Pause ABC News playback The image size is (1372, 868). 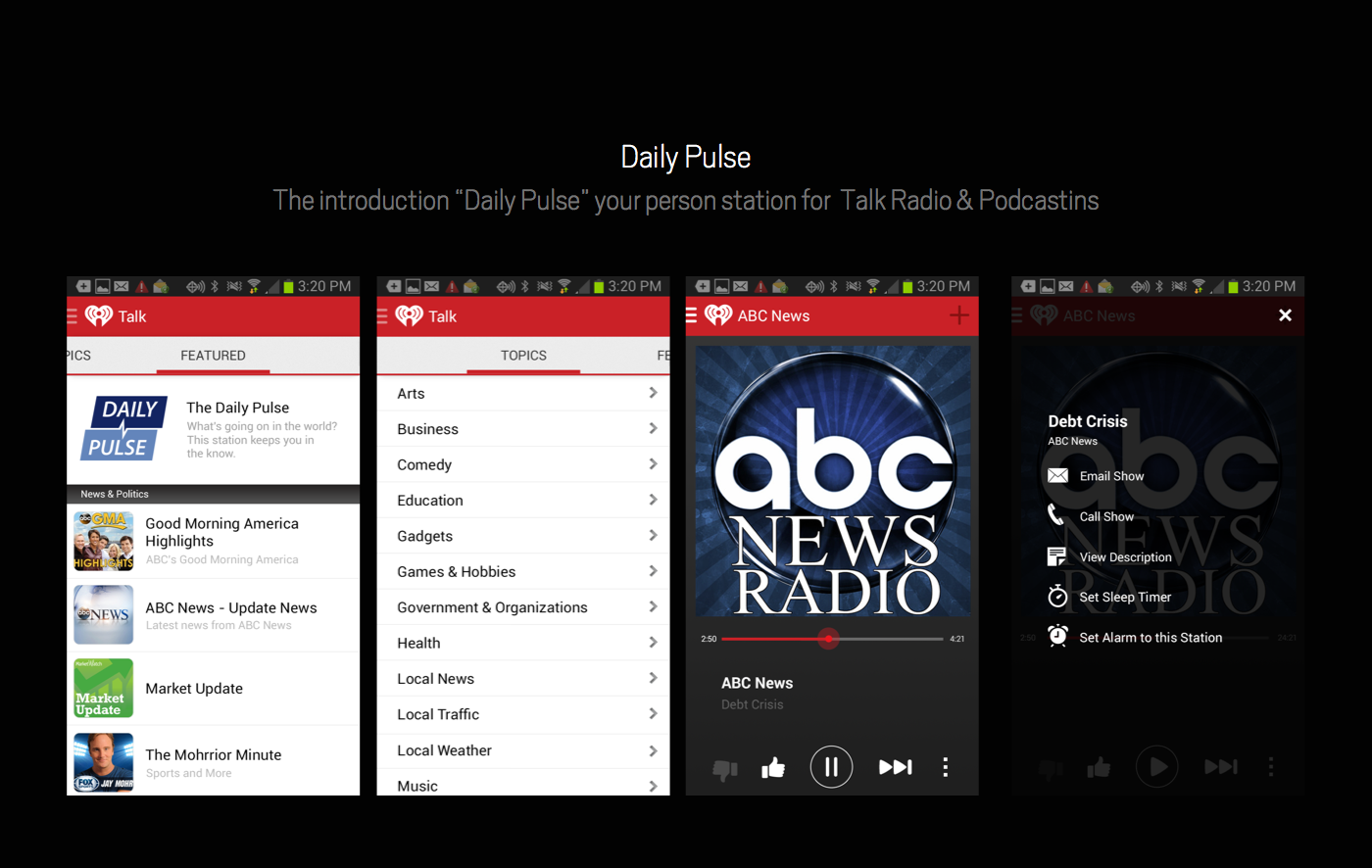pyautogui.click(x=831, y=767)
